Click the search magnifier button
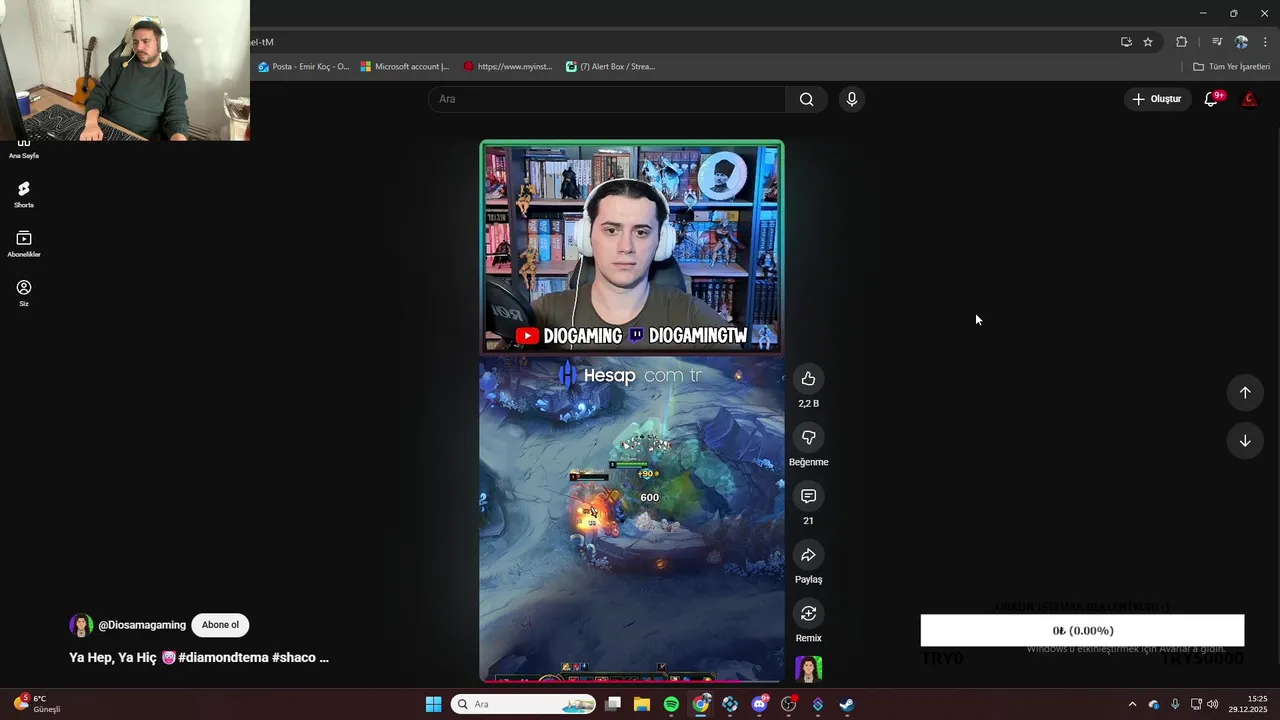1280x720 pixels. pos(806,99)
